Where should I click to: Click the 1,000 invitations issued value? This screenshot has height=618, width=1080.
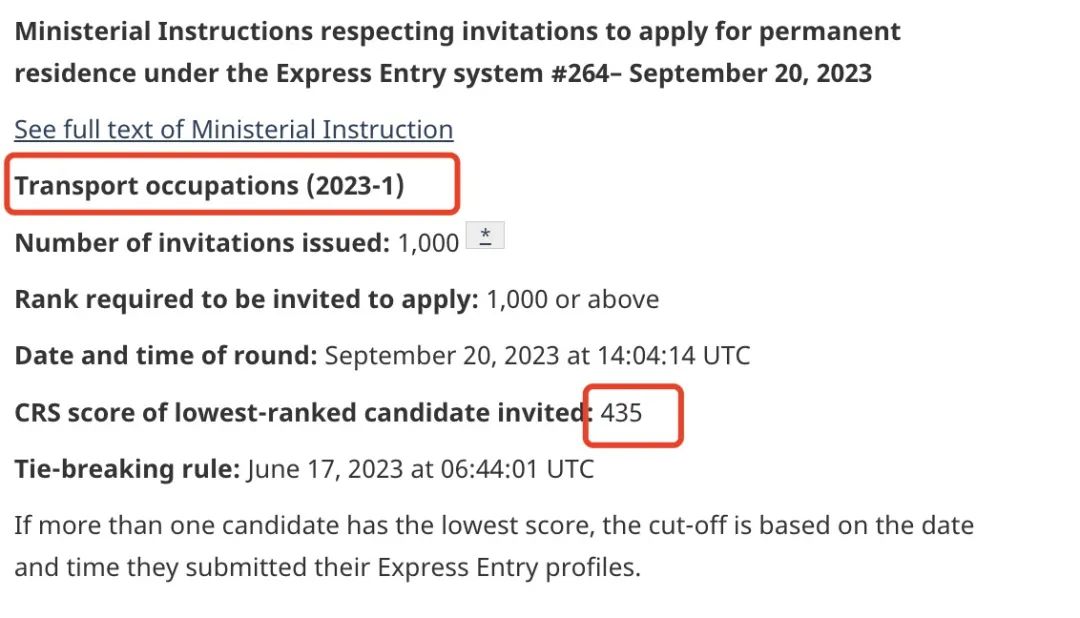tap(428, 243)
